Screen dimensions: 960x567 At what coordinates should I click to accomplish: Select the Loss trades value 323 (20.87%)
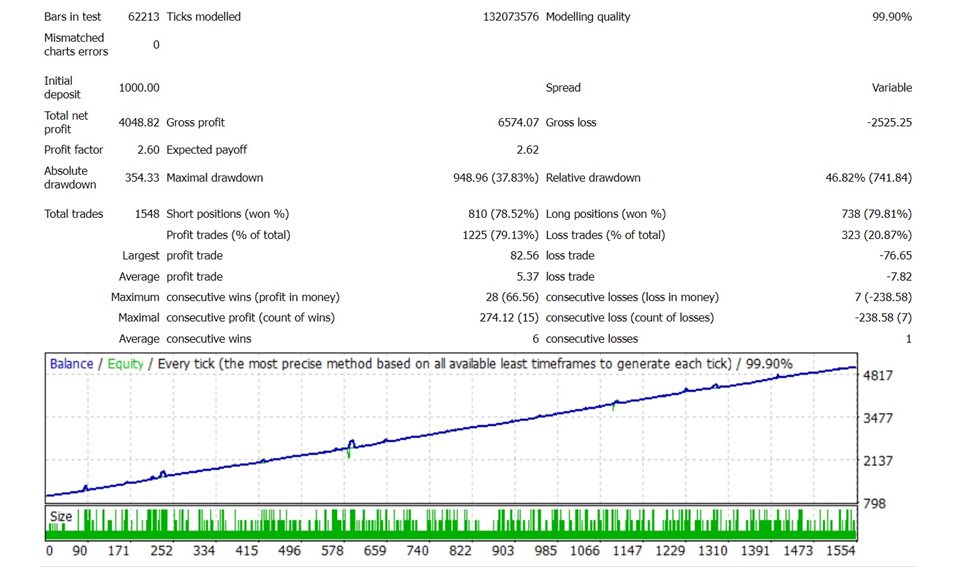pyautogui.click(x=877, y=235)
